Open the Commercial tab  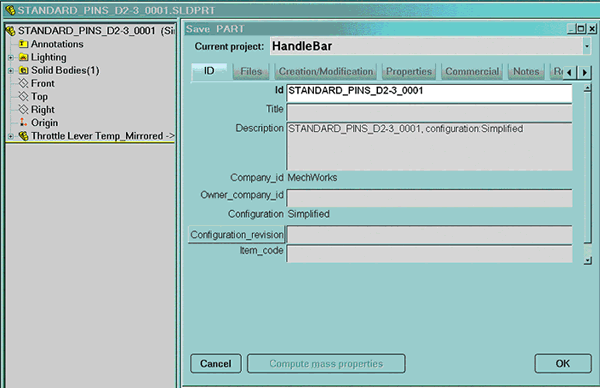click(x=472, y=72)
